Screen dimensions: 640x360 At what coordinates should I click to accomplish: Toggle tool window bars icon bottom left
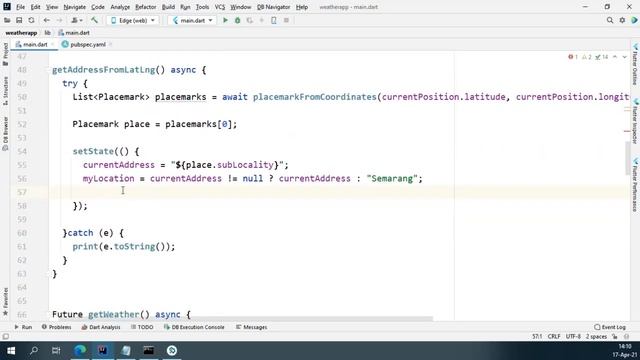pos(5,337)
